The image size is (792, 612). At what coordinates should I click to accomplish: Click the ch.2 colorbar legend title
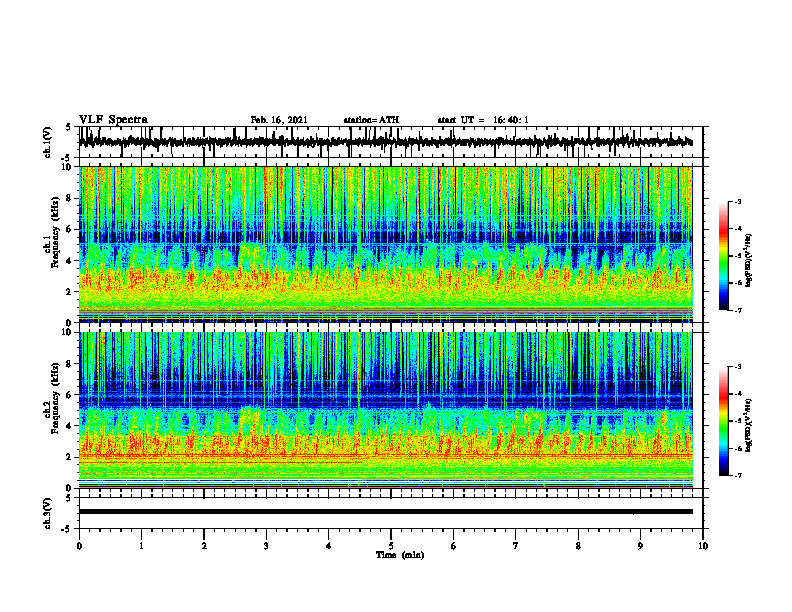tap(749, 426)
